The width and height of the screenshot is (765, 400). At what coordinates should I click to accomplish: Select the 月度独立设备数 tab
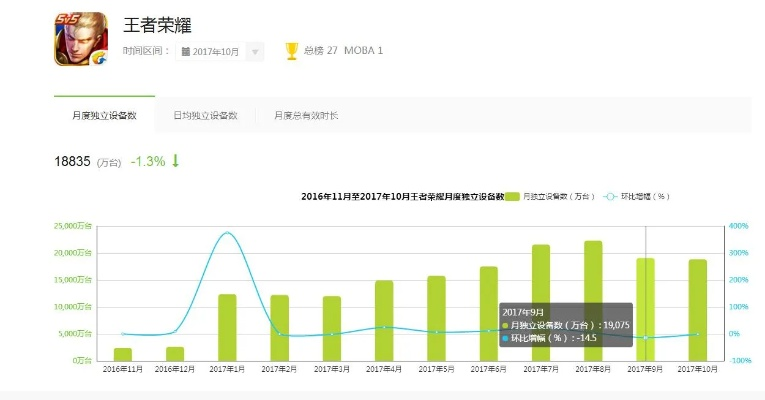point(104,115)
